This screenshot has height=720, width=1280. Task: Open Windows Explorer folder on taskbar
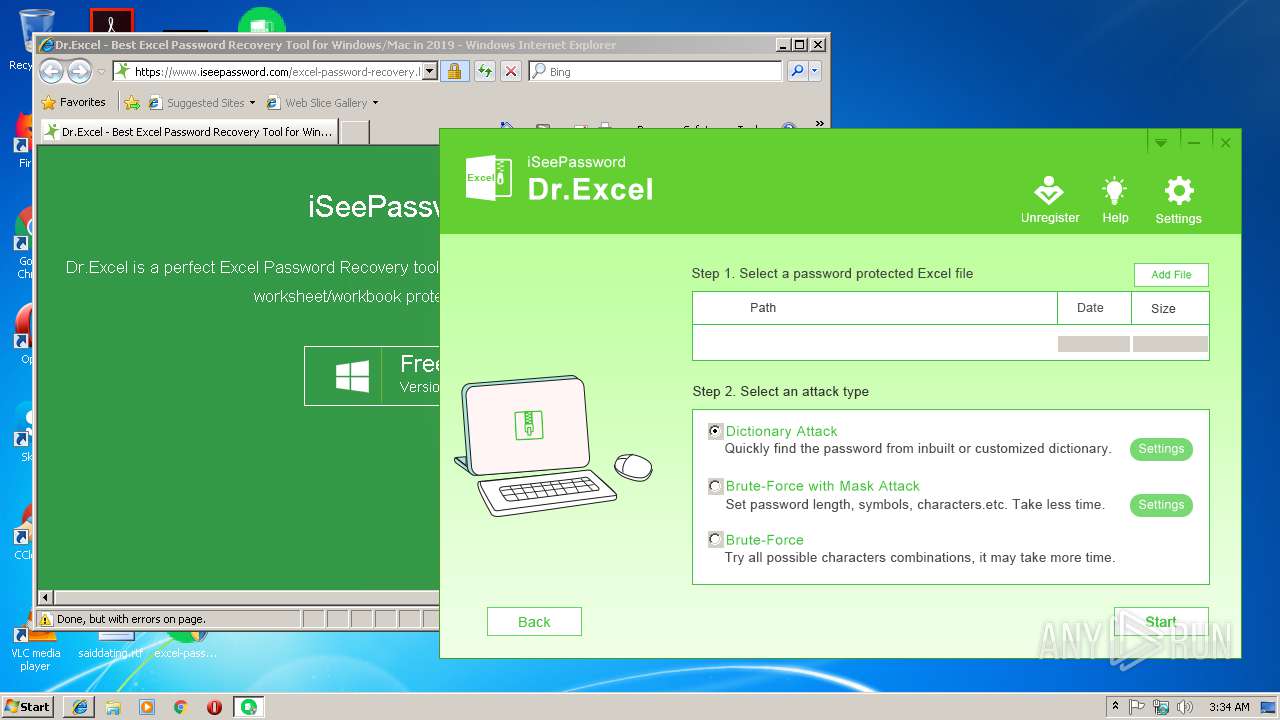click(x=113, y=706)
